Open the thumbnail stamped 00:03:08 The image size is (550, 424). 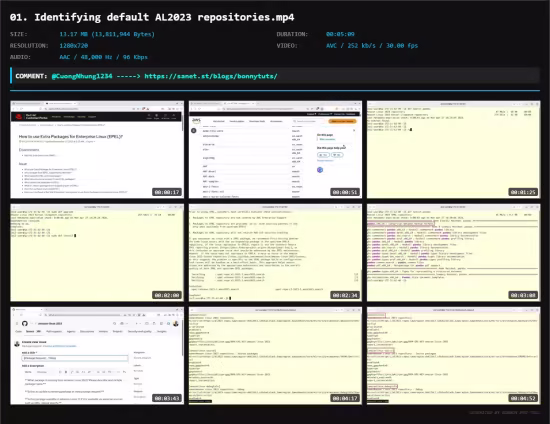pos(454,253)
